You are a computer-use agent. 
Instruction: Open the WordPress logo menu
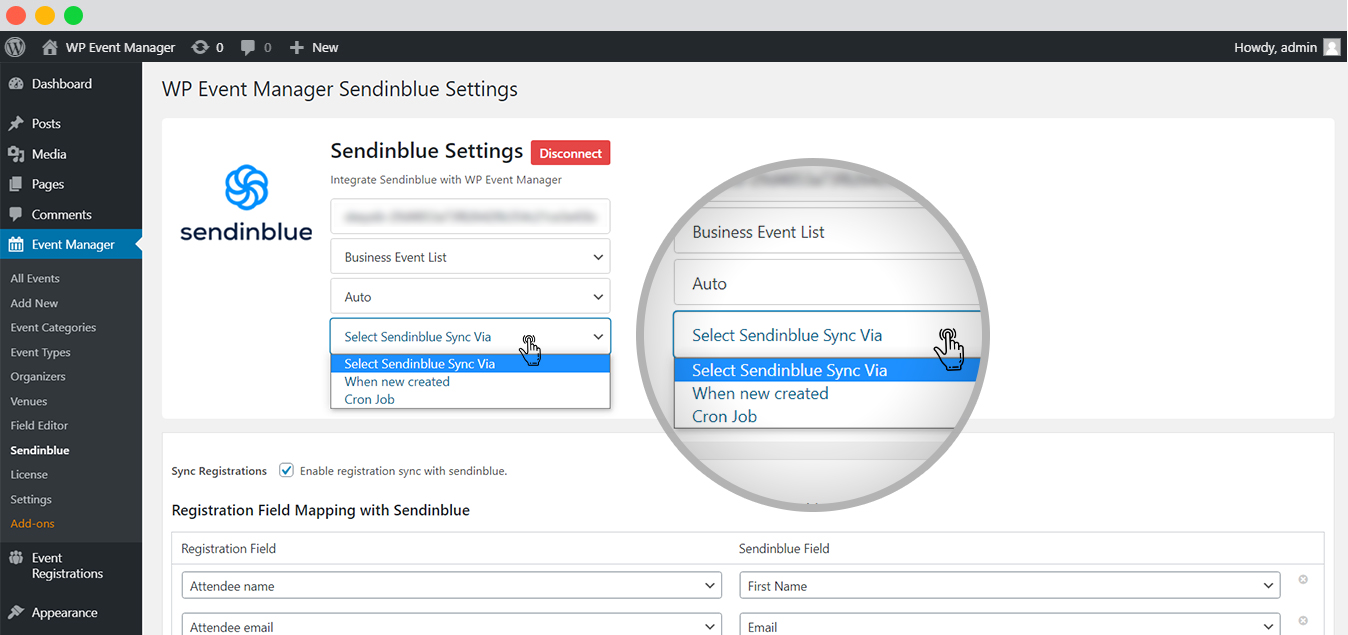(15, 47)
